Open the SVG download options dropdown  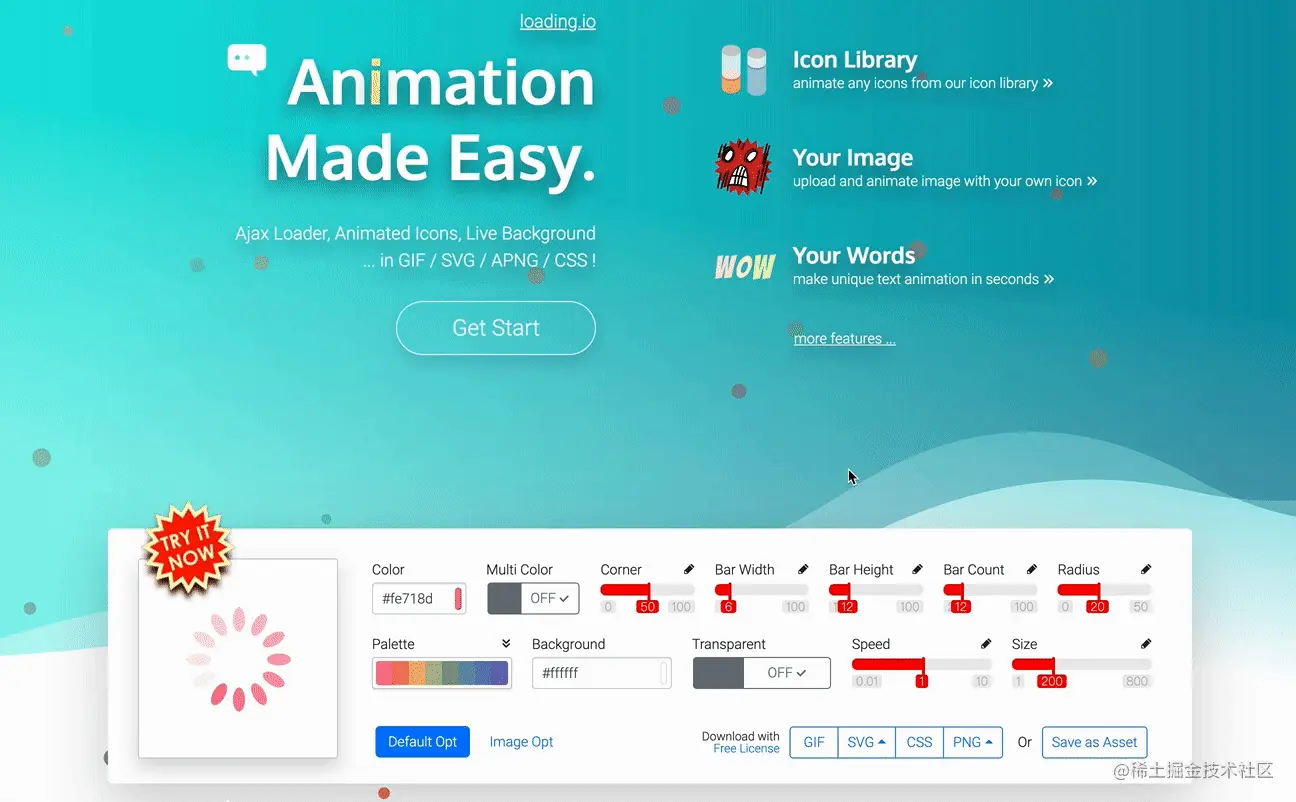pyautogui.click(x=866, y=742)
